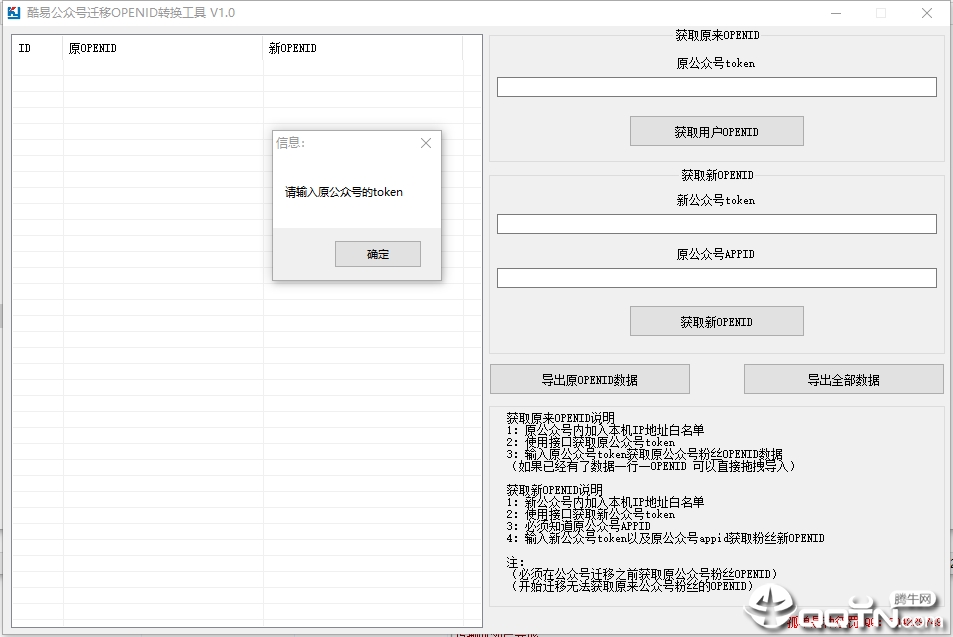953x637 pixels.
Task: Click the 导出全部数据 button
Action: click(844, 379)
